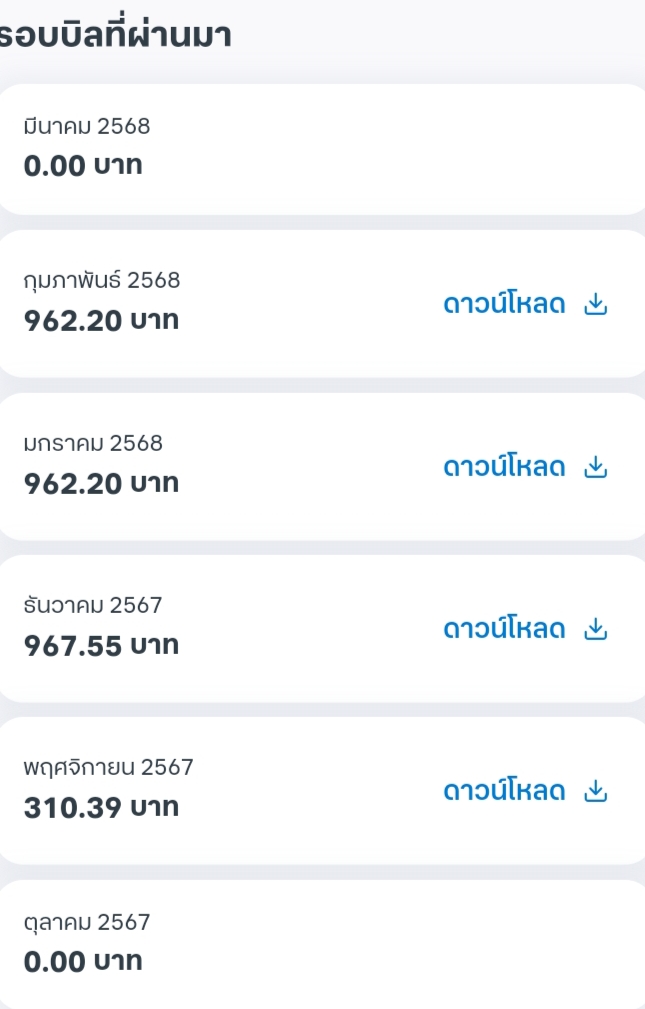Open the พฤศจิกายน 2567 bill card
Screen dimensions: 645x1009
(322, 791)
